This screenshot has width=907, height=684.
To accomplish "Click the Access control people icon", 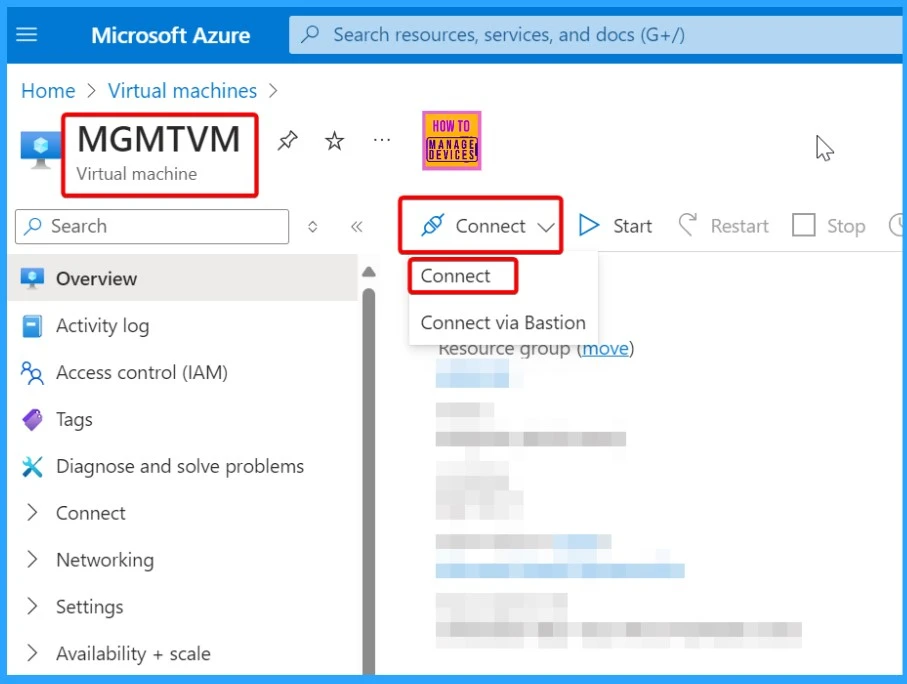I will (32, 373).
